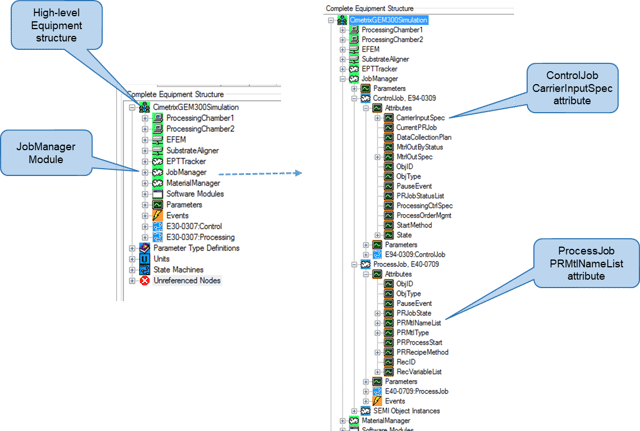Select StartMethod attribute row
Screen dimensions: 640x431
click(414, 225)
